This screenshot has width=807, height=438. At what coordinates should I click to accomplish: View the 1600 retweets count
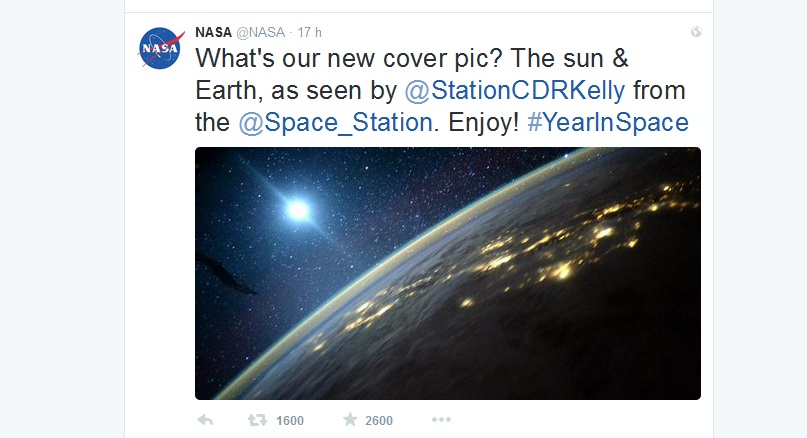(290, 421)
